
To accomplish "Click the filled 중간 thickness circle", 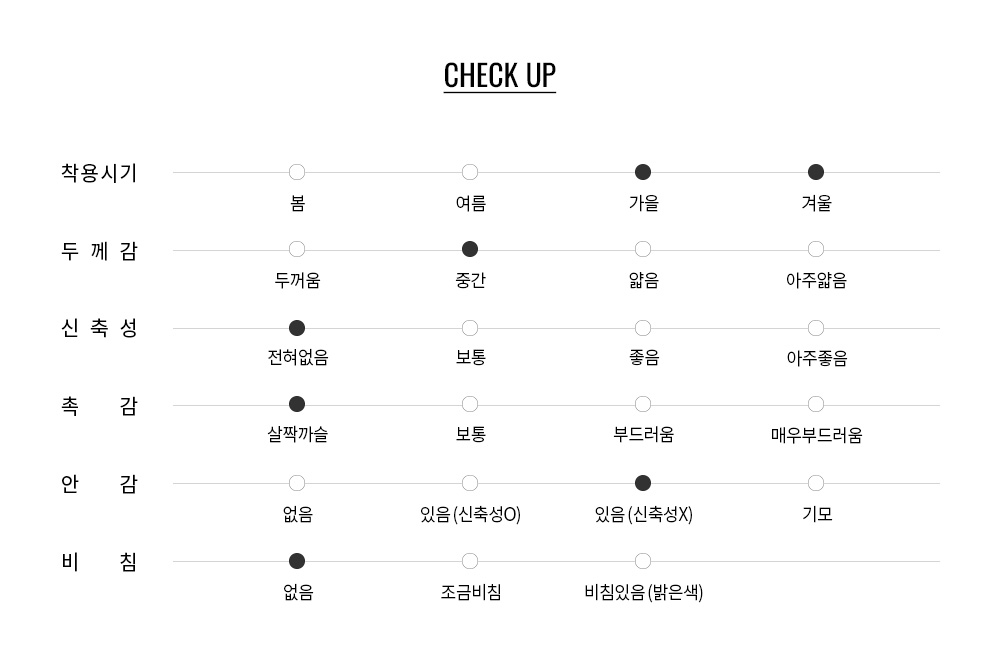I will [x=470, y=249].
